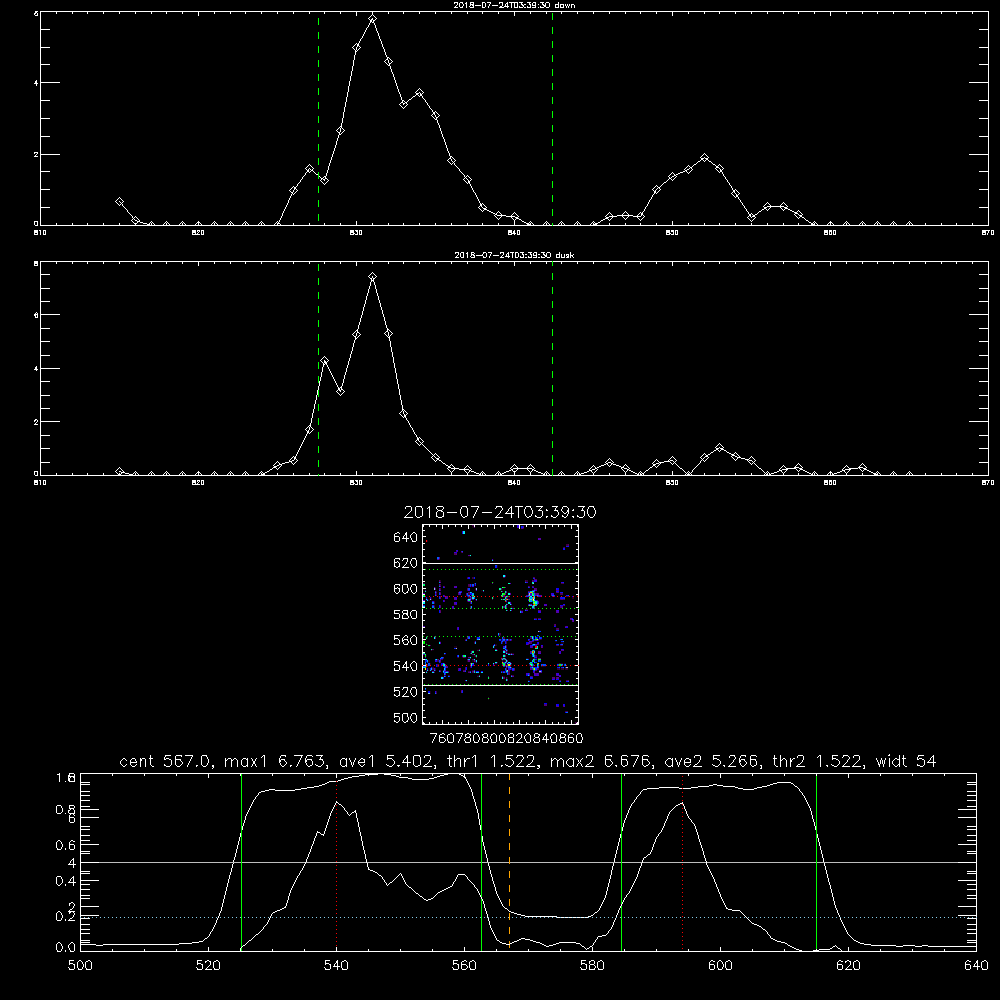
Task: Click the first diamond data point in dawn plot
Action: tap(119, 202)
